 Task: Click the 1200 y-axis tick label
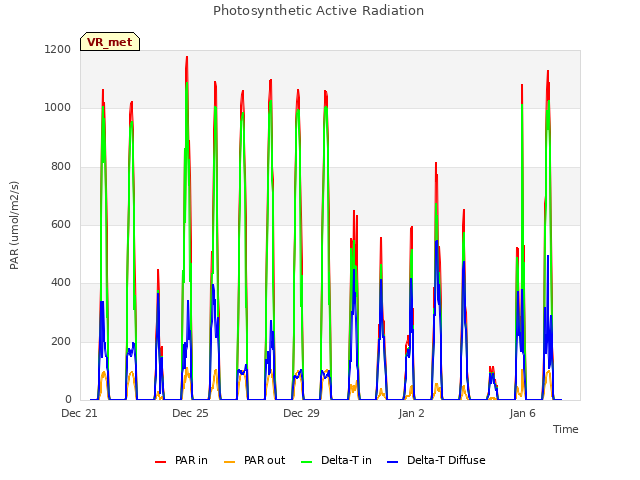pos(58,49)
